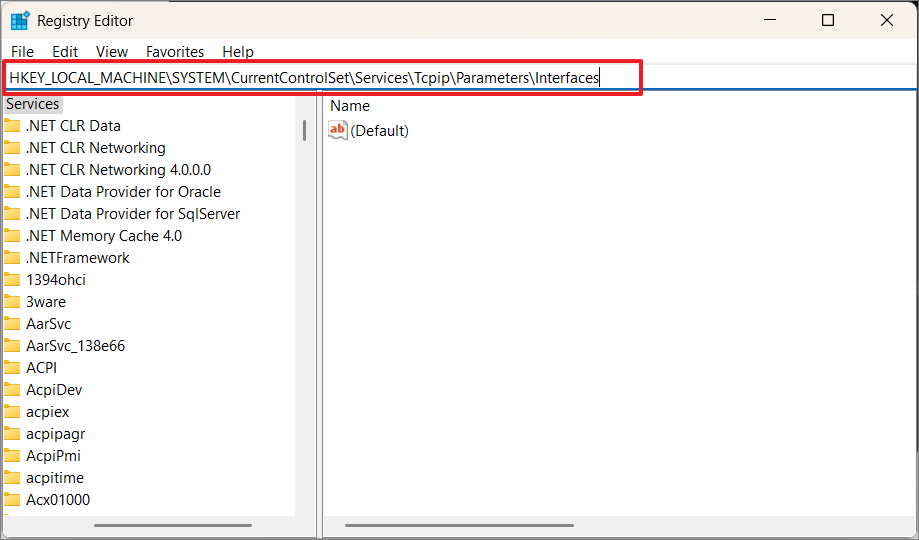Click the Registry Editor app icon in title bar
Viewport: 919px width, 540px height.
tap(20, 21)
